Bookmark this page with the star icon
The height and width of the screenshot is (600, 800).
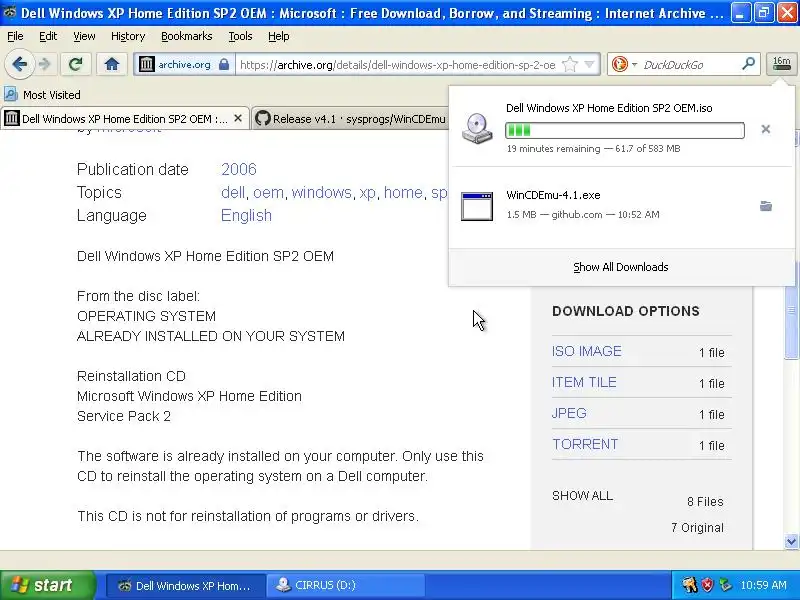point(570,64)
